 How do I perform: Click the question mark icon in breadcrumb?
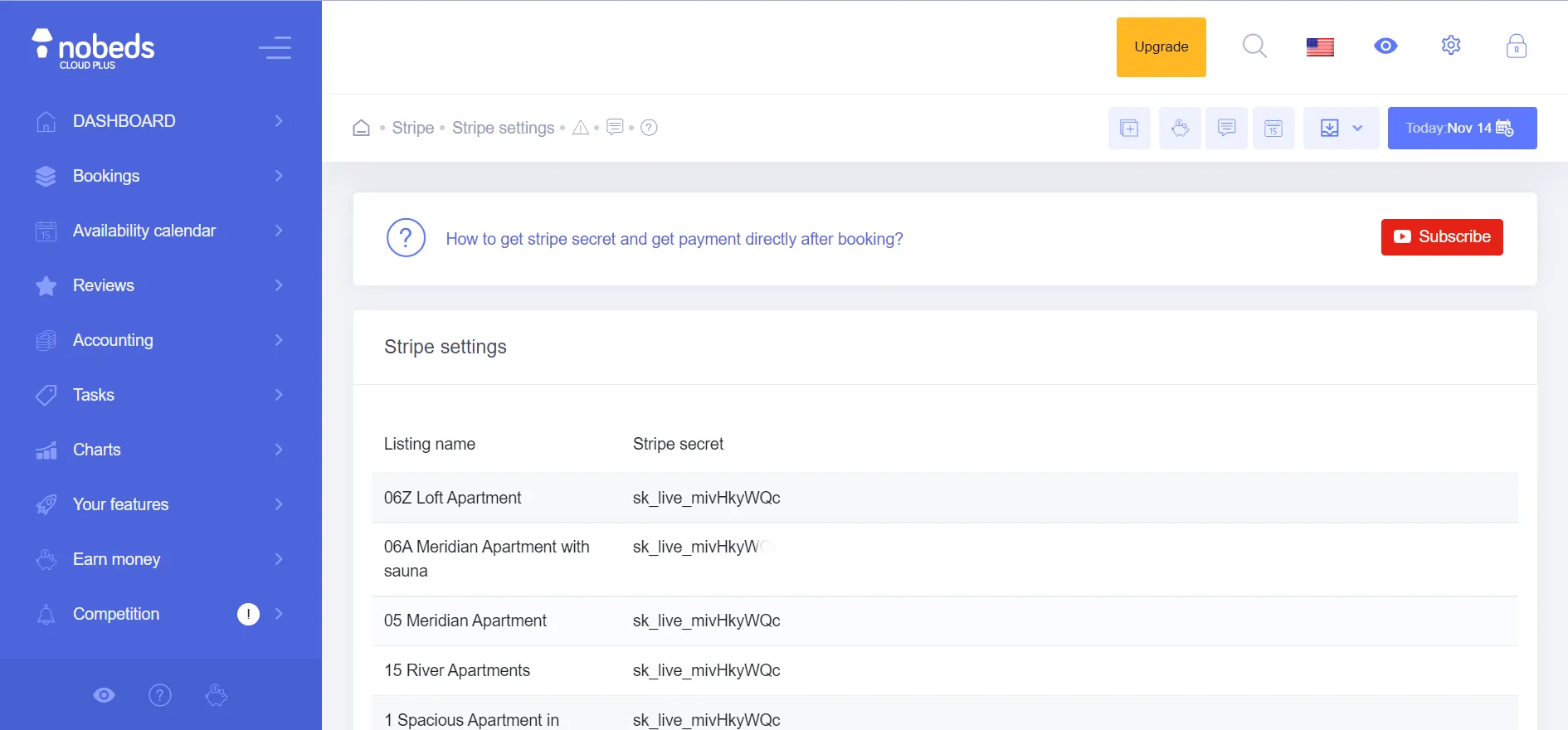(650, 128)
